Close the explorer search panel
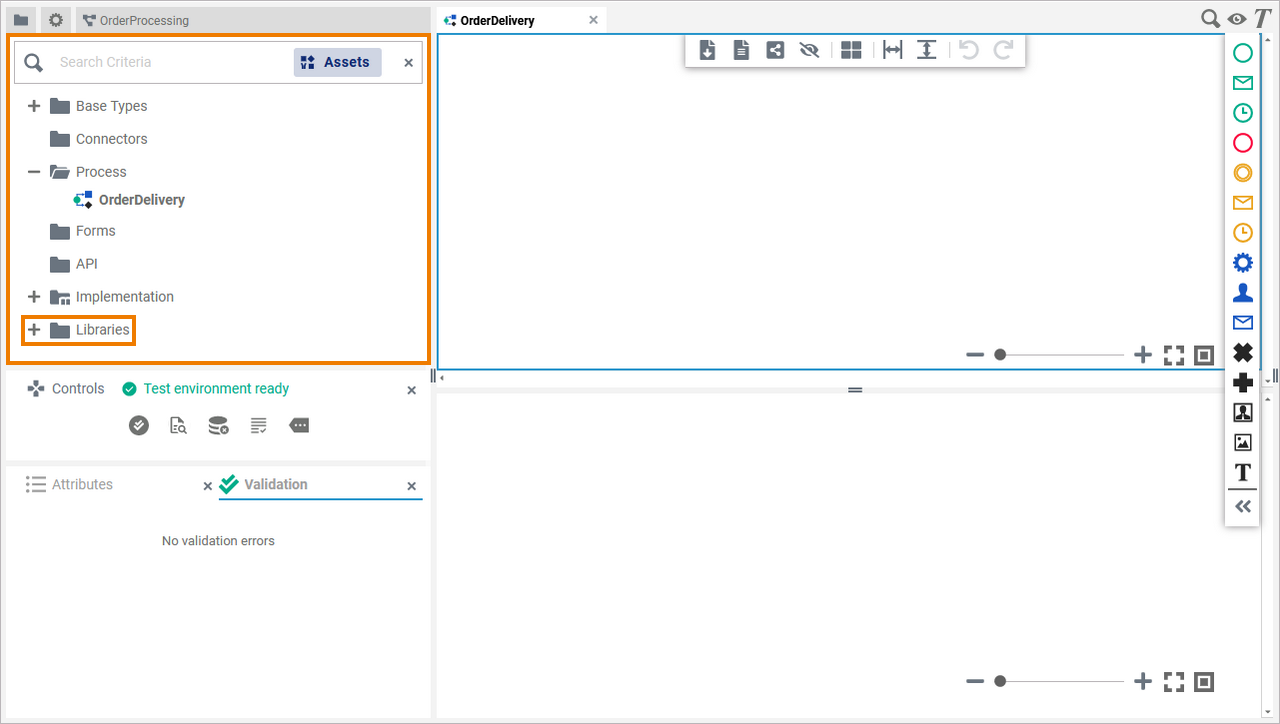Viewport: 1280px width, 724px height. click(408, 63)
